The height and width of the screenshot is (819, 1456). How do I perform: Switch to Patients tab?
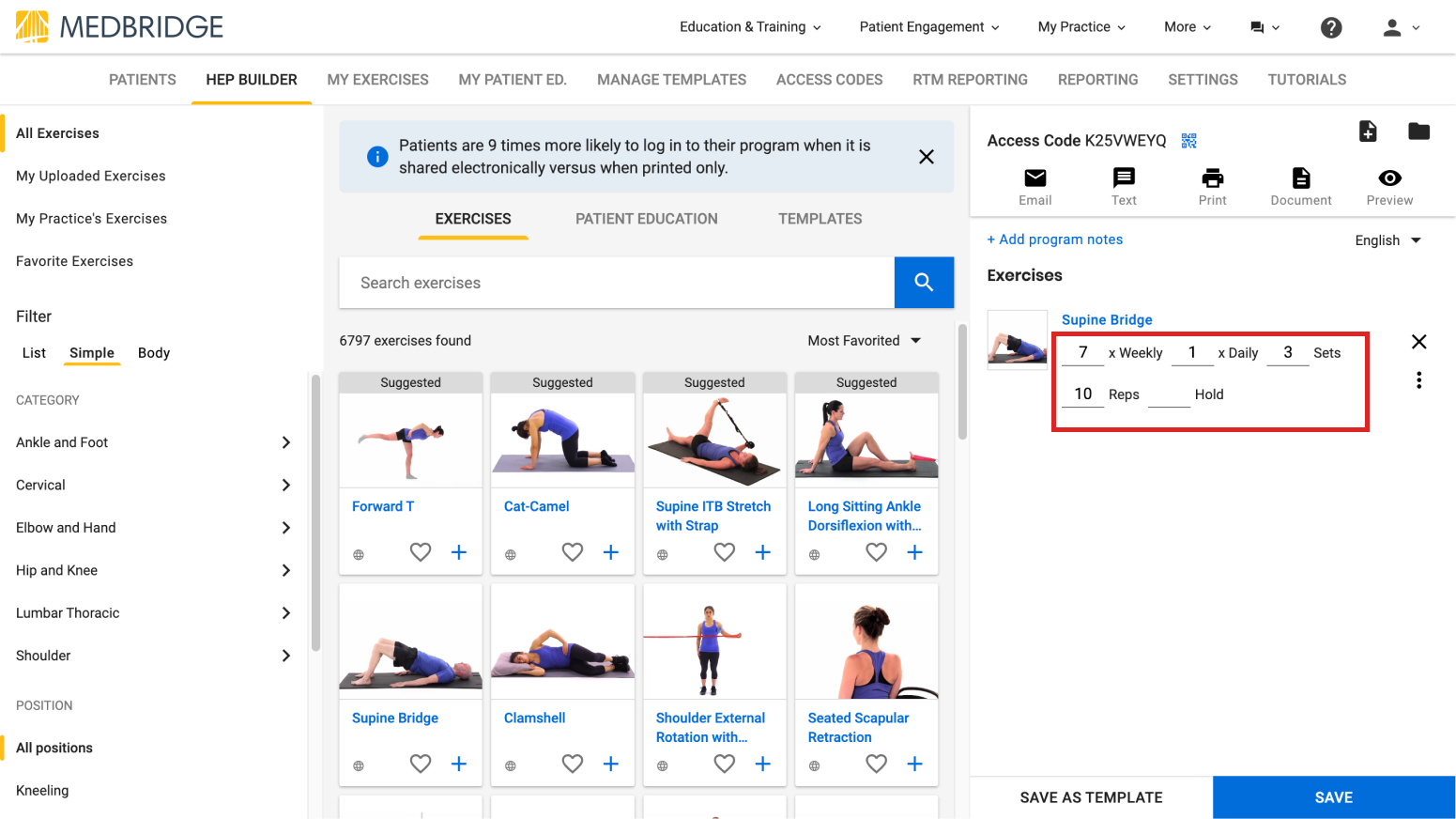click(x=143, y=80)
